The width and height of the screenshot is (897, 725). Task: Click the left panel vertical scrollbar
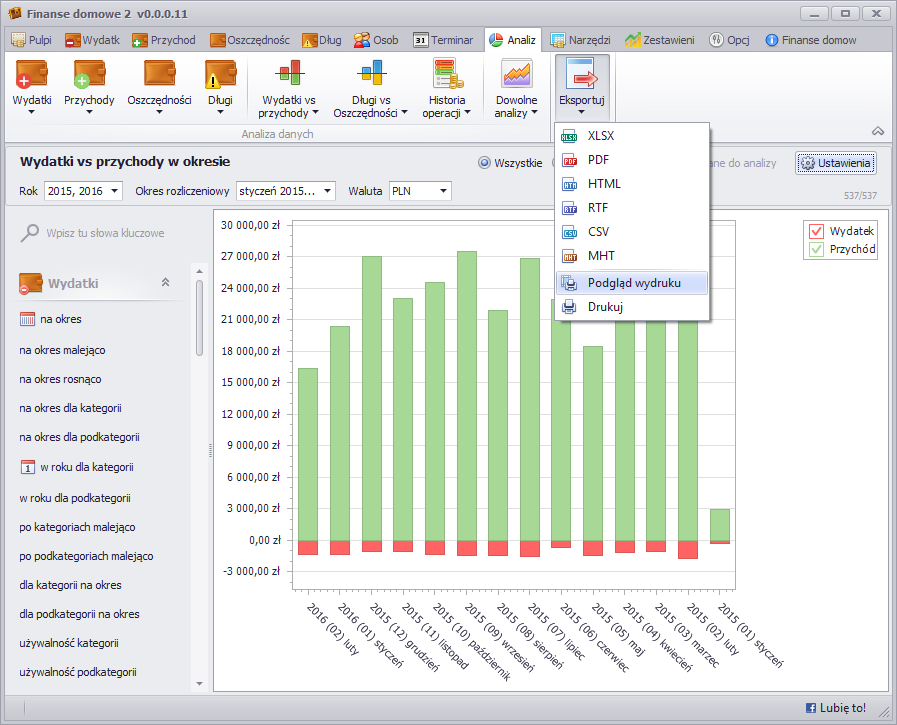pos(199,320)
